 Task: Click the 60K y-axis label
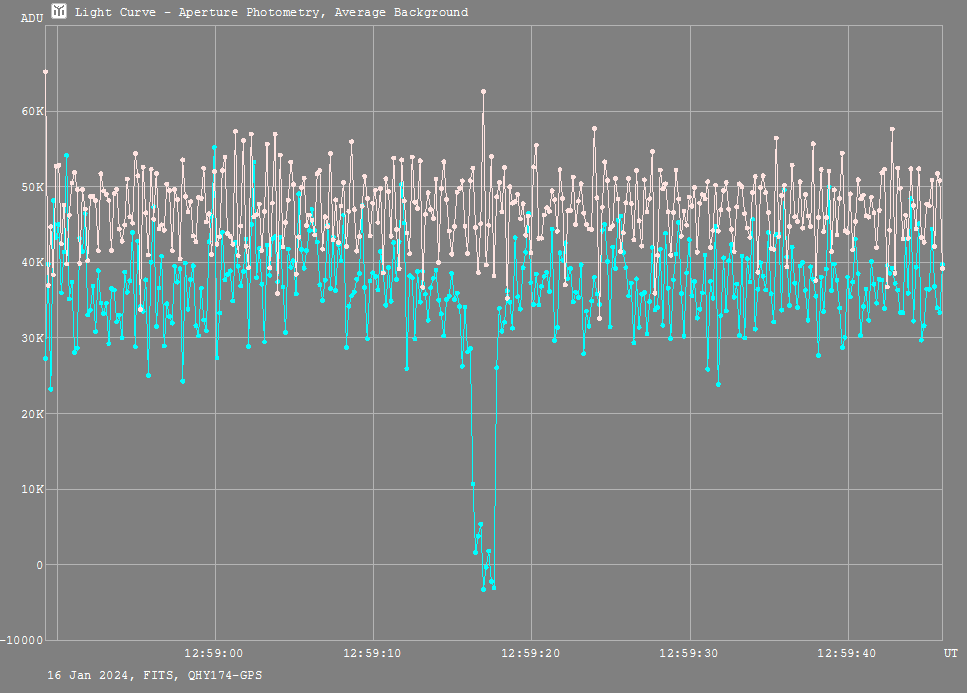click(33, 112)
